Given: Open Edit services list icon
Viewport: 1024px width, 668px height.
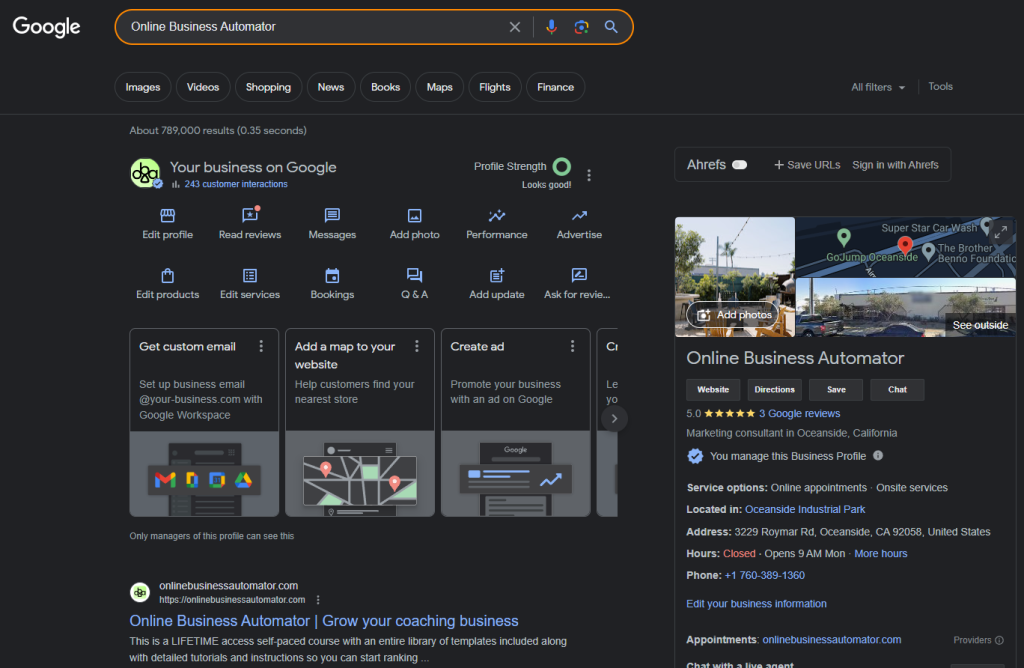Looking at the screenshot, I should coord(249,276).
